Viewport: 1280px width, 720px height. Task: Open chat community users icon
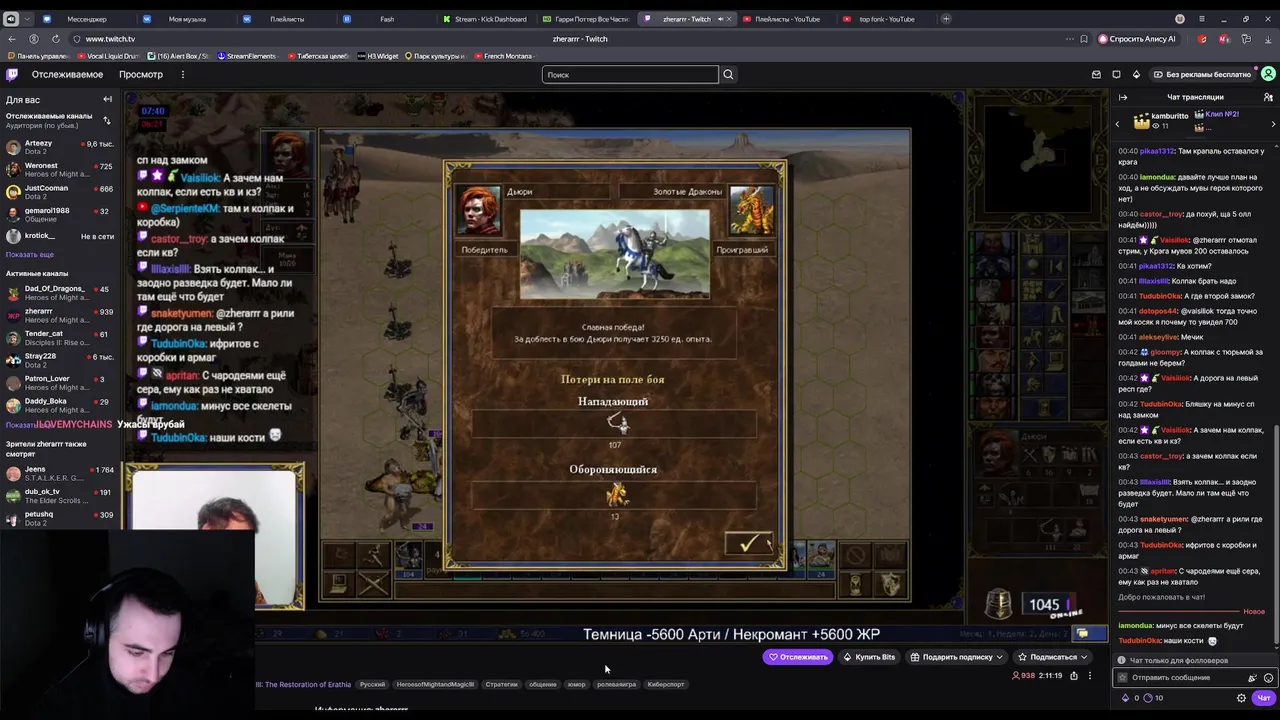pos(1268,97)
